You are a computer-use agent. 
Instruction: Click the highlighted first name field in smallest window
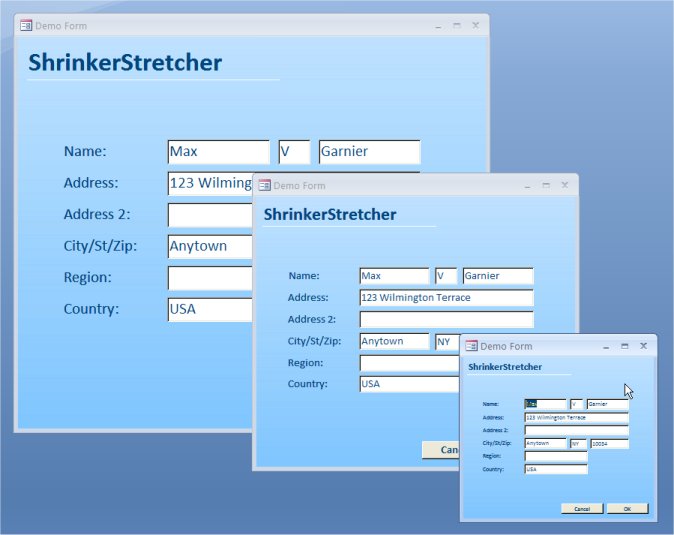coord(545,404)
